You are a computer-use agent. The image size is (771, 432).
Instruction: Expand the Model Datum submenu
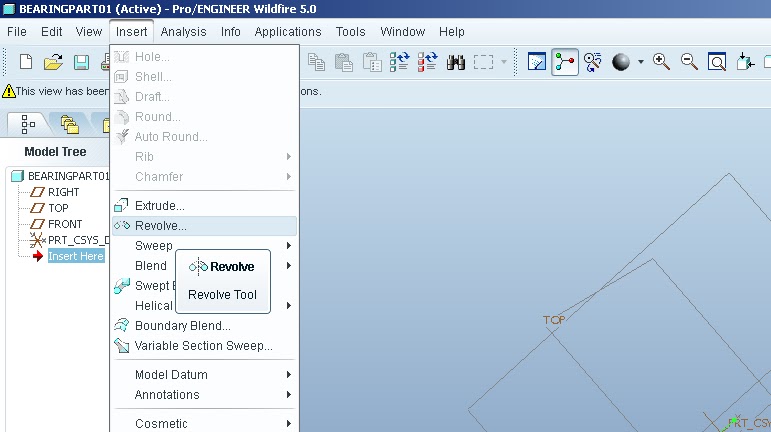204,374
